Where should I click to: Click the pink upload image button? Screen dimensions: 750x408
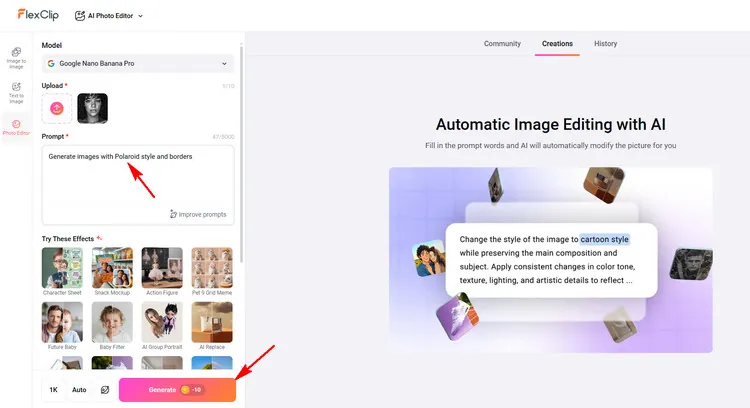click(x=57, y=108)
